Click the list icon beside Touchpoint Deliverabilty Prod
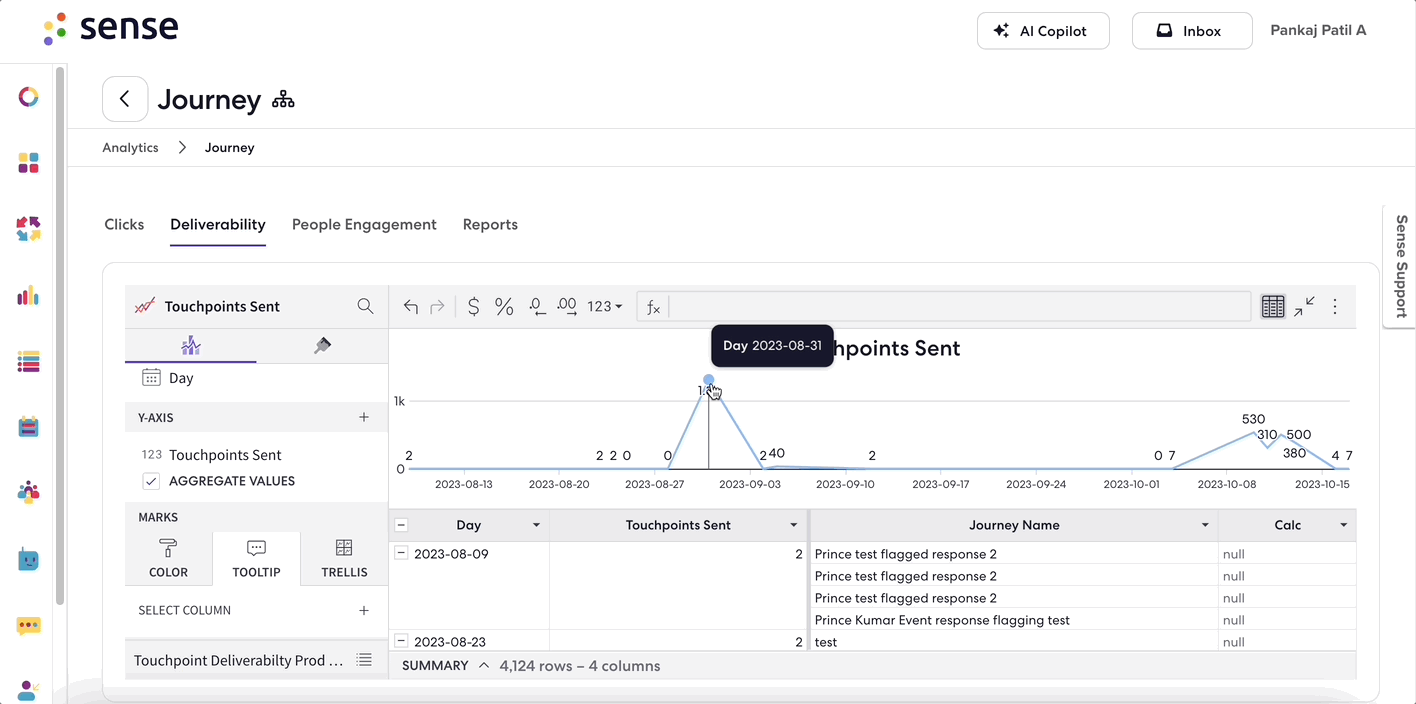Screen dimensions: 1416x704 click(365, 660)
